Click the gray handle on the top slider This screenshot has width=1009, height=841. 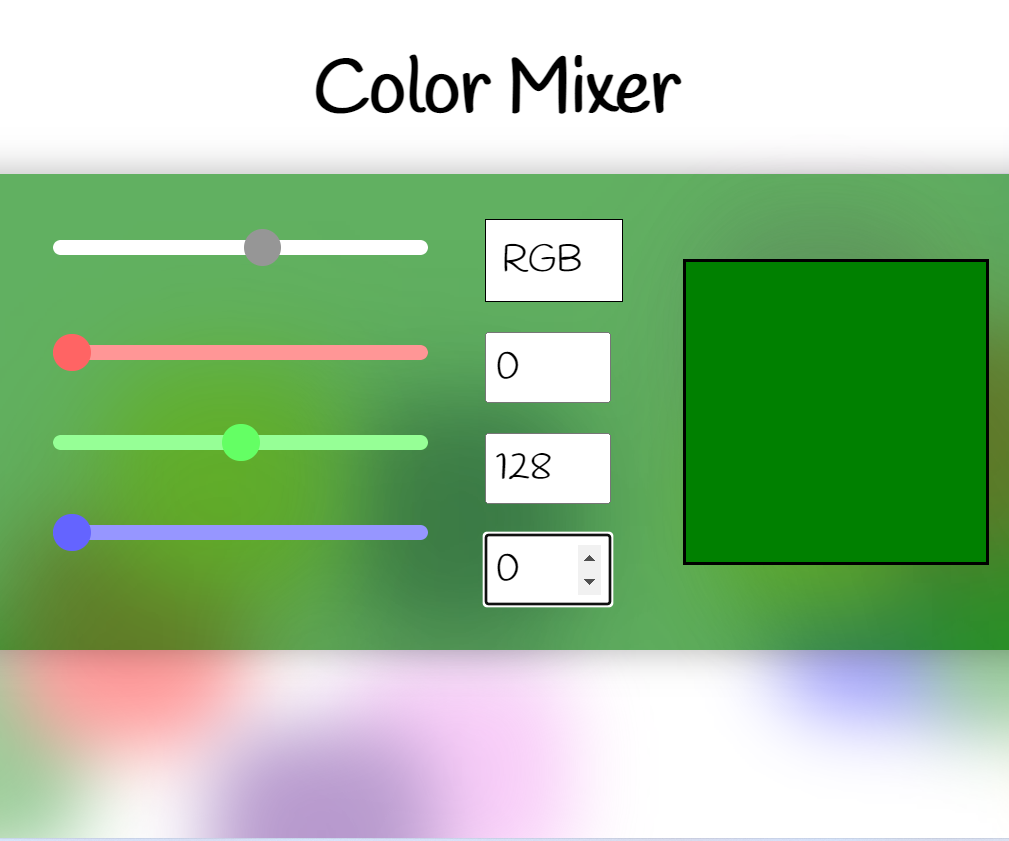click(x=263, y=247)
